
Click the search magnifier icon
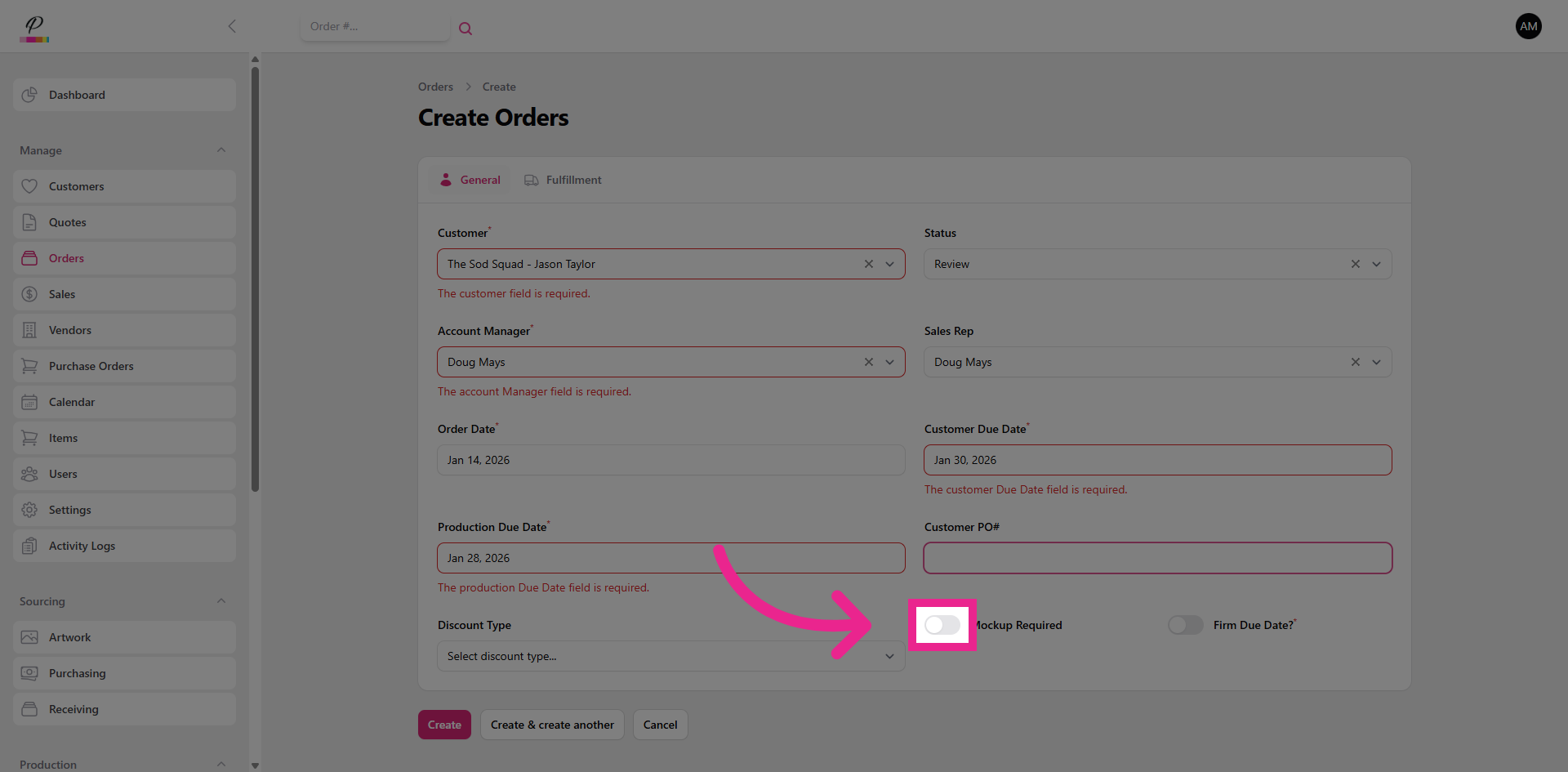[465, 29]
